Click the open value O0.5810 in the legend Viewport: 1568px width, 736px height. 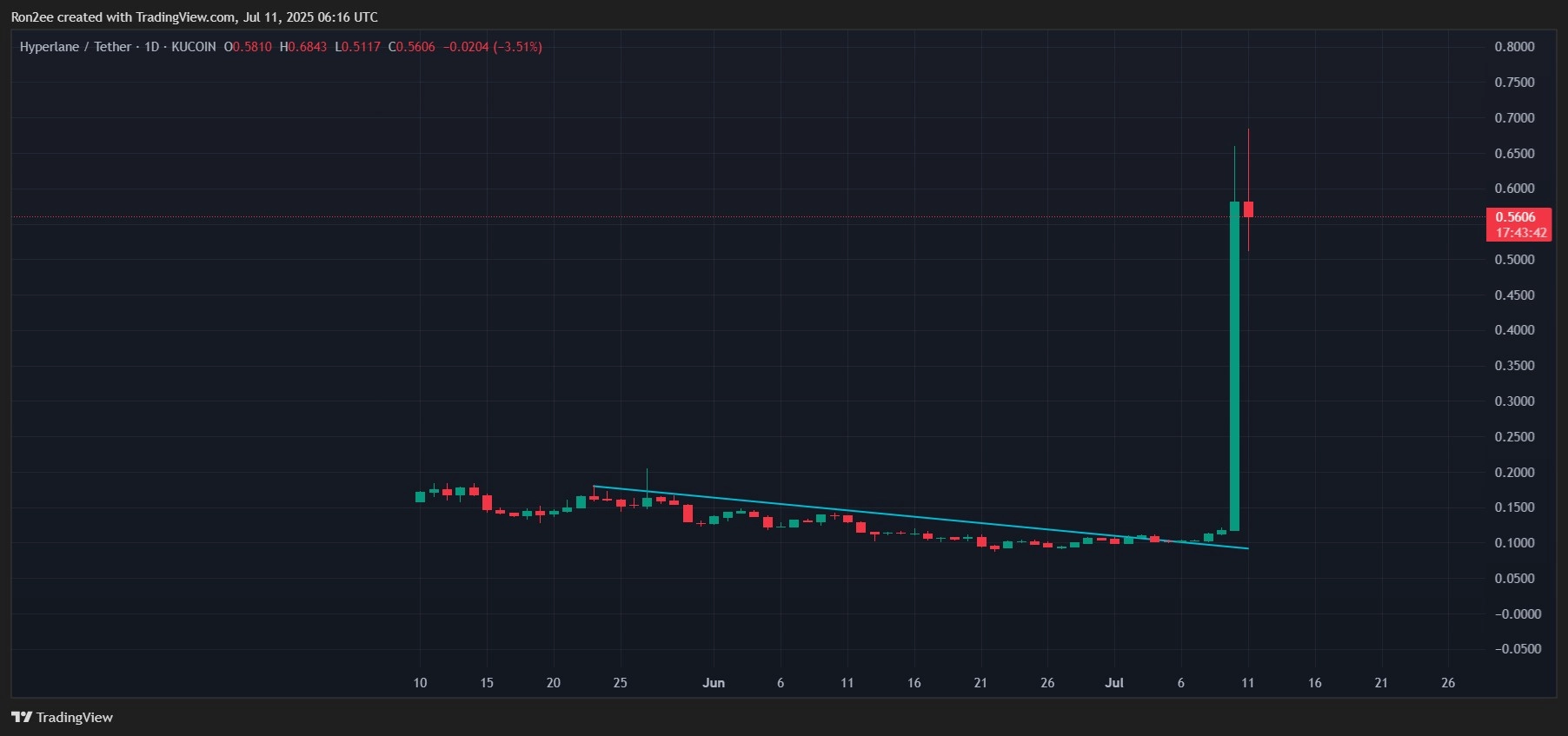[248, 47]
